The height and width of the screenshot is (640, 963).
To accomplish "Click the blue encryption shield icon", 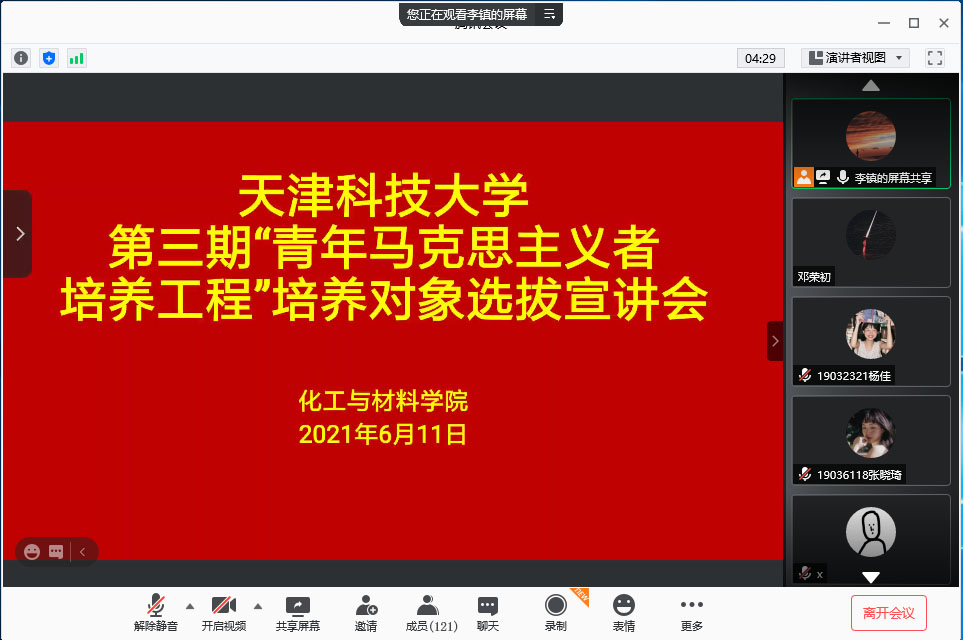I will (49, 58).
